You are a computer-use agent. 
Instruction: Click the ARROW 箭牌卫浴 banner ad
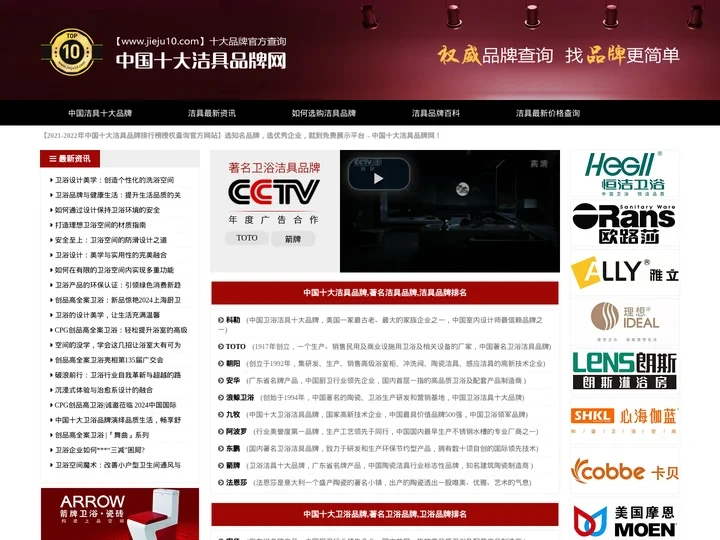point(120,514)
